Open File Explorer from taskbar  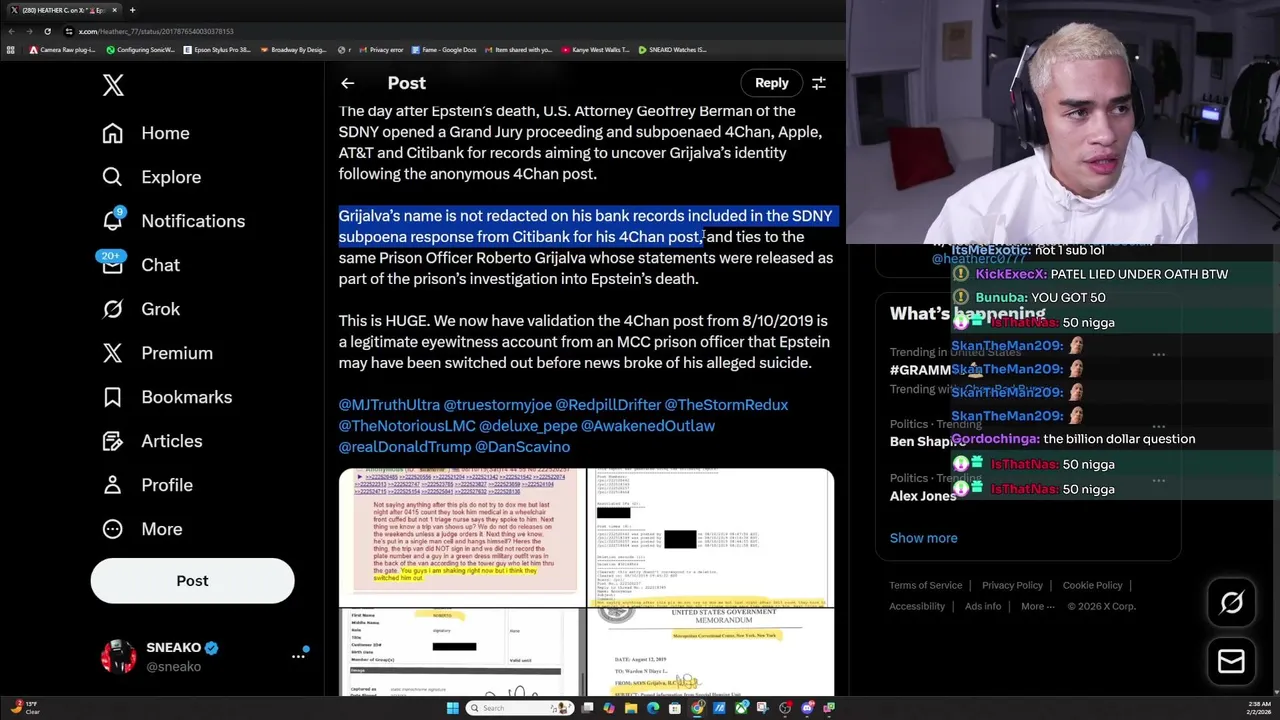tap(631, 708)
